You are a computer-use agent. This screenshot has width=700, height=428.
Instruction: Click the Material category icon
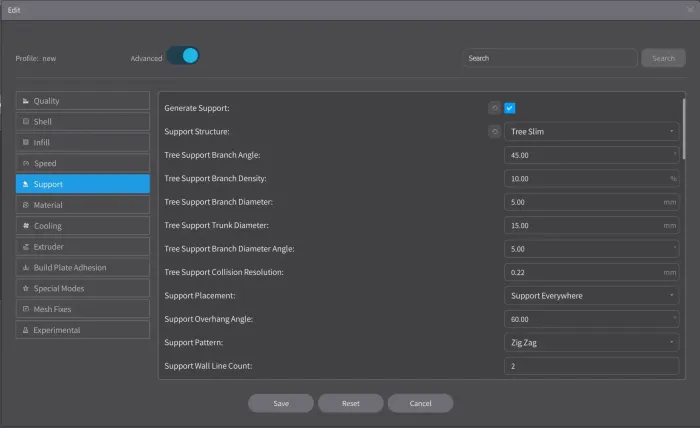(x=26, y=205)
